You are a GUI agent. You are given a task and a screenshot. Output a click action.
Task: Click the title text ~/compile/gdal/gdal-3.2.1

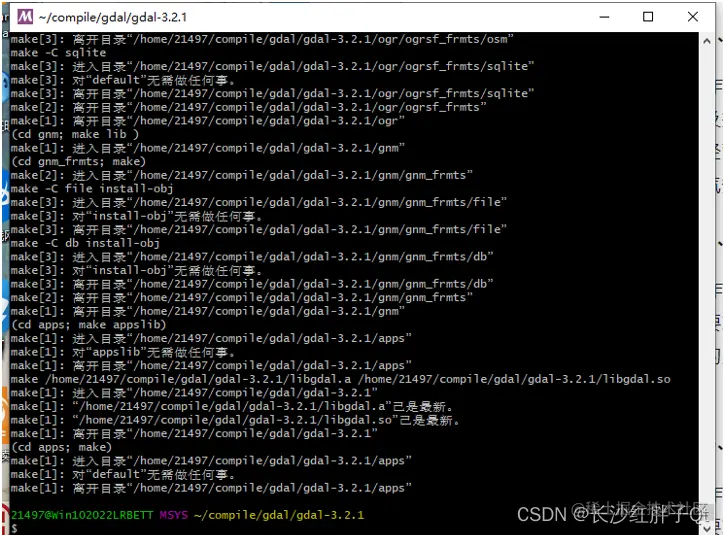click(x=113, y=18)
